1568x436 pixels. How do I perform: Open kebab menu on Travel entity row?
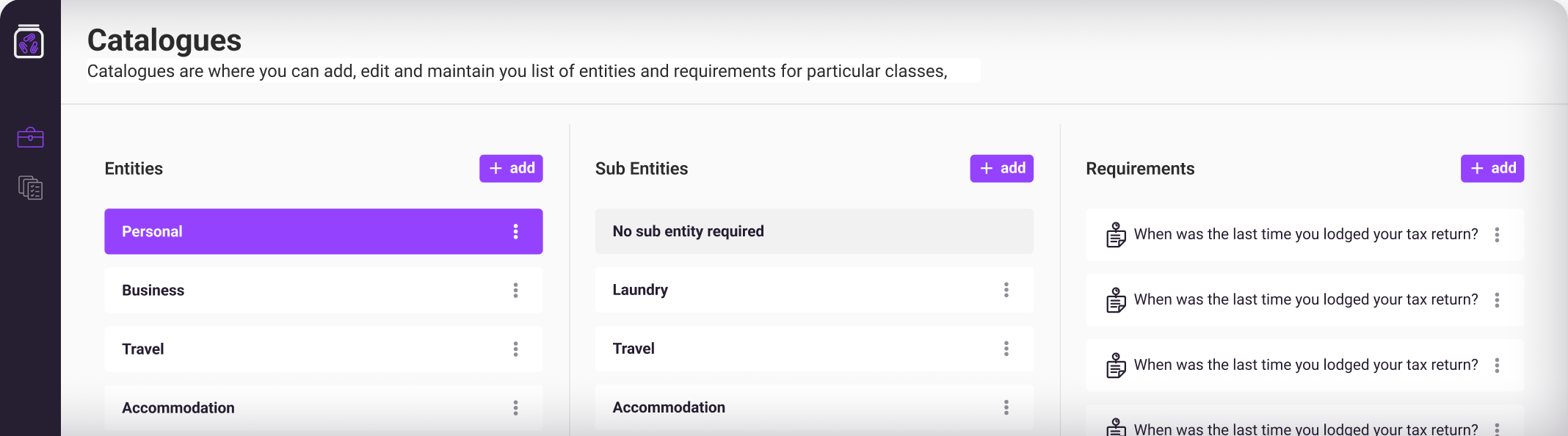pos(515,349)
